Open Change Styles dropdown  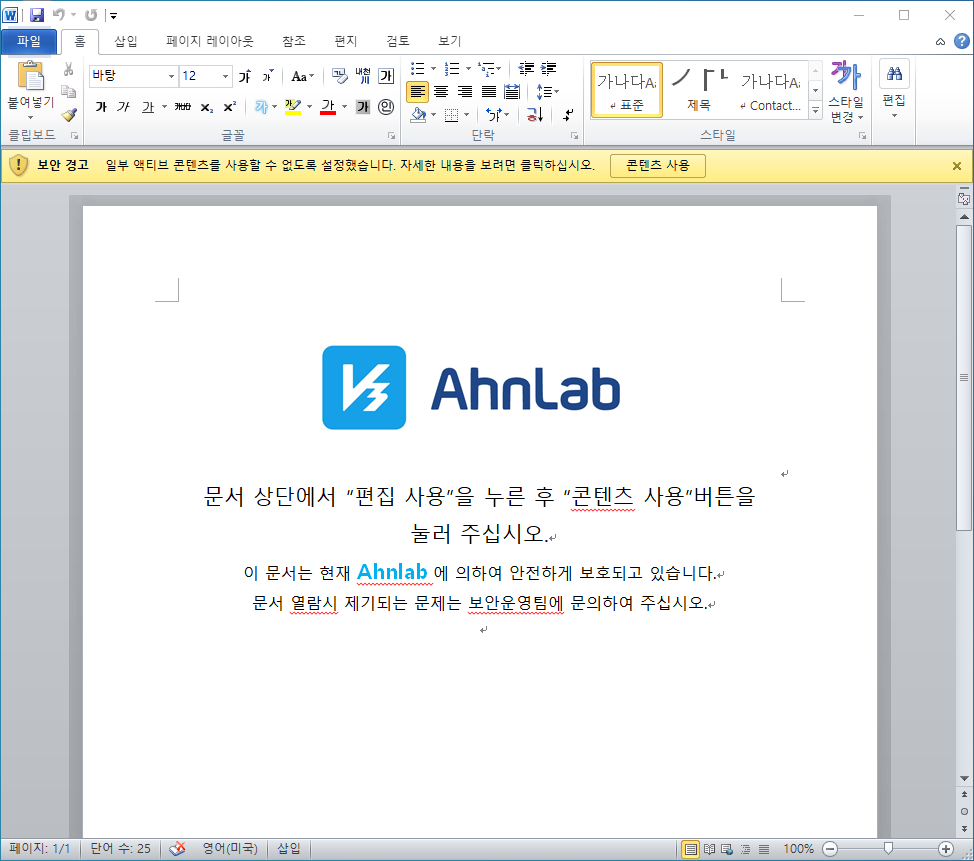point(846,91)
